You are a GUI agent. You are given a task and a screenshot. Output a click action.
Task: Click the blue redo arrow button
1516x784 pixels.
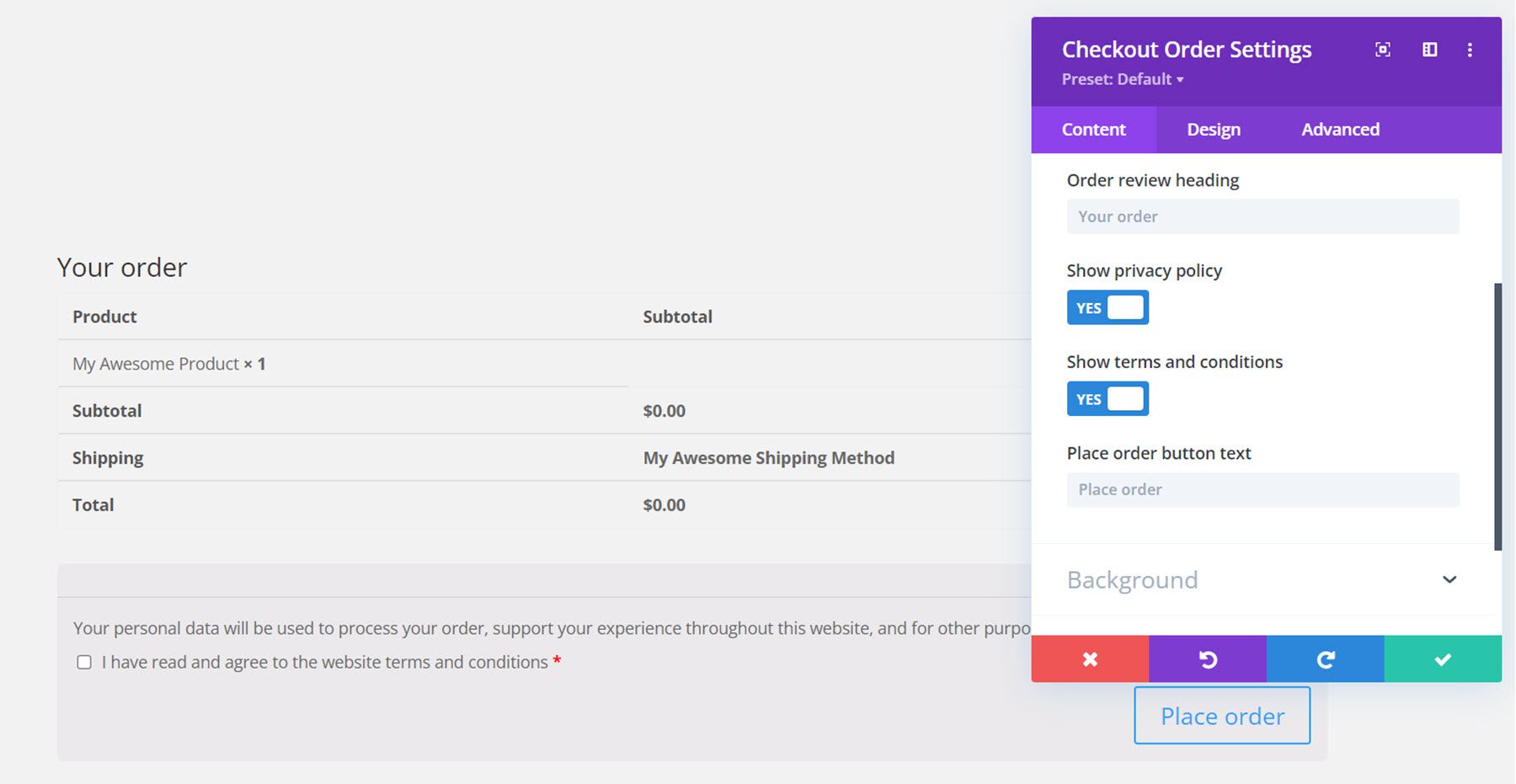1325,659
